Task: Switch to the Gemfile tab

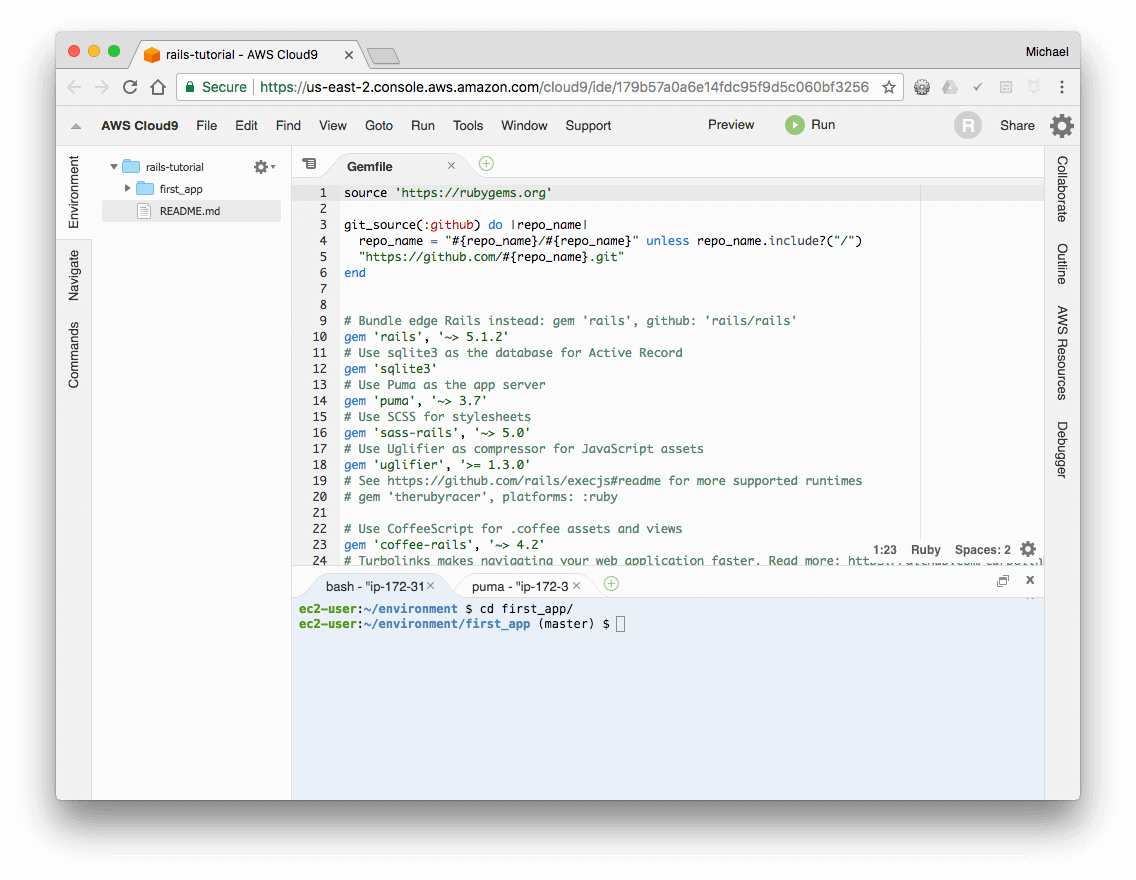Action: tap(369, 167)
